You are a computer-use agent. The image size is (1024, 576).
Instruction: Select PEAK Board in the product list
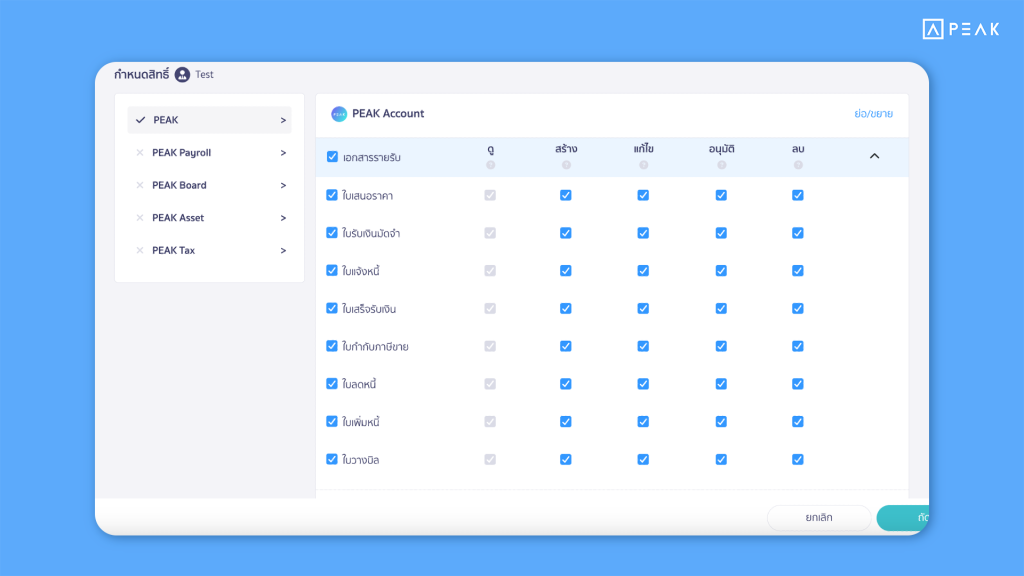210,185
